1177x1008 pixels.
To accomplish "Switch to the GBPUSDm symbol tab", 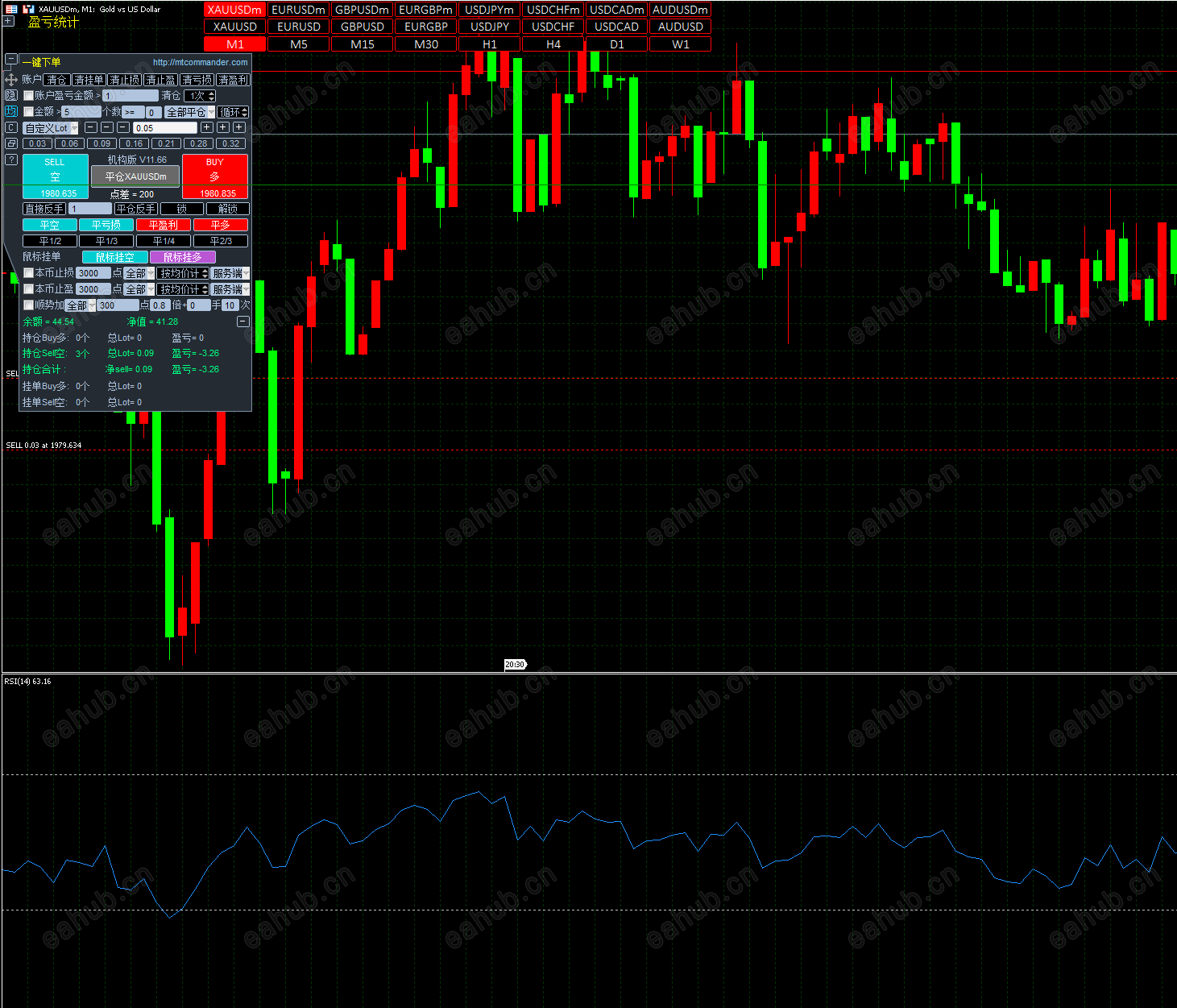I will click(x=363, y=10).
